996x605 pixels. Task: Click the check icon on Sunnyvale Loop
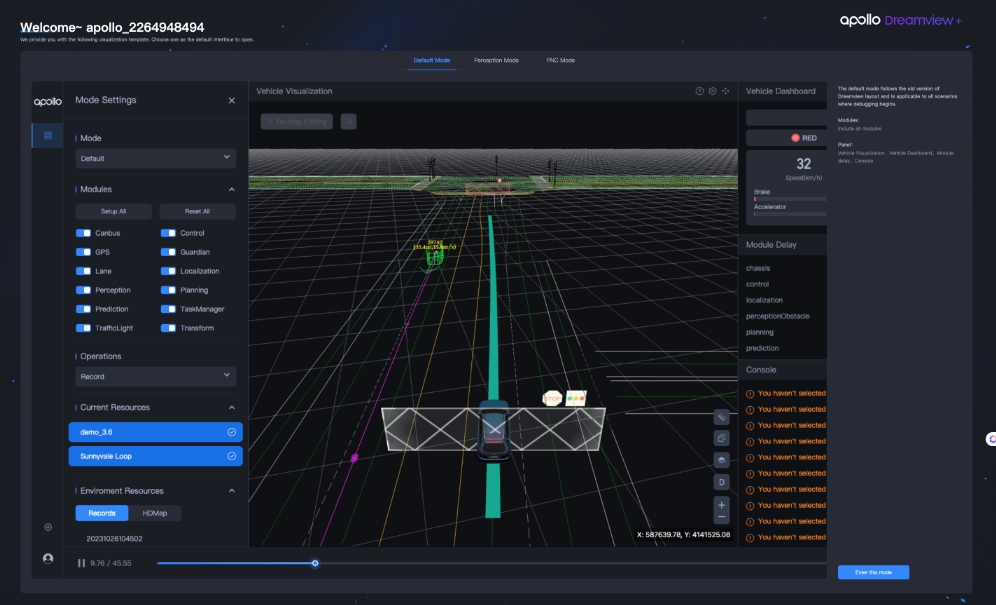(x=232, y=456)
